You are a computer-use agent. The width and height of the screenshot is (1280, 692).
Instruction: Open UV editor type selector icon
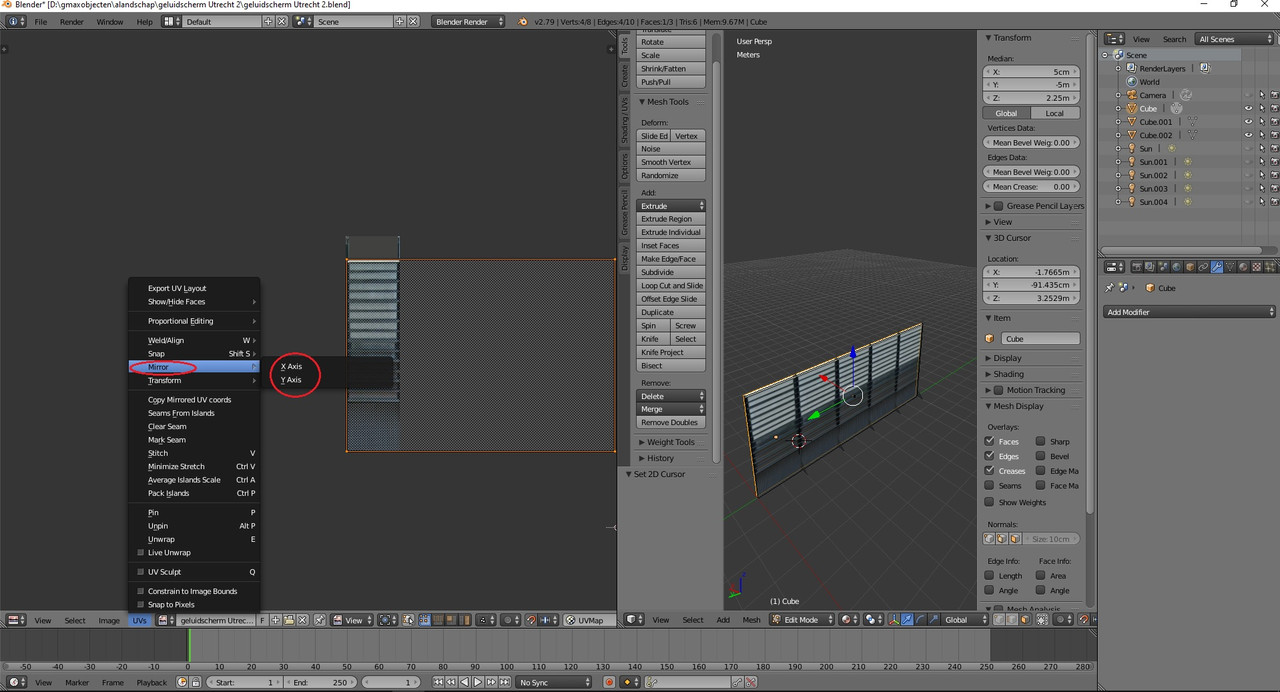point(16,620)
